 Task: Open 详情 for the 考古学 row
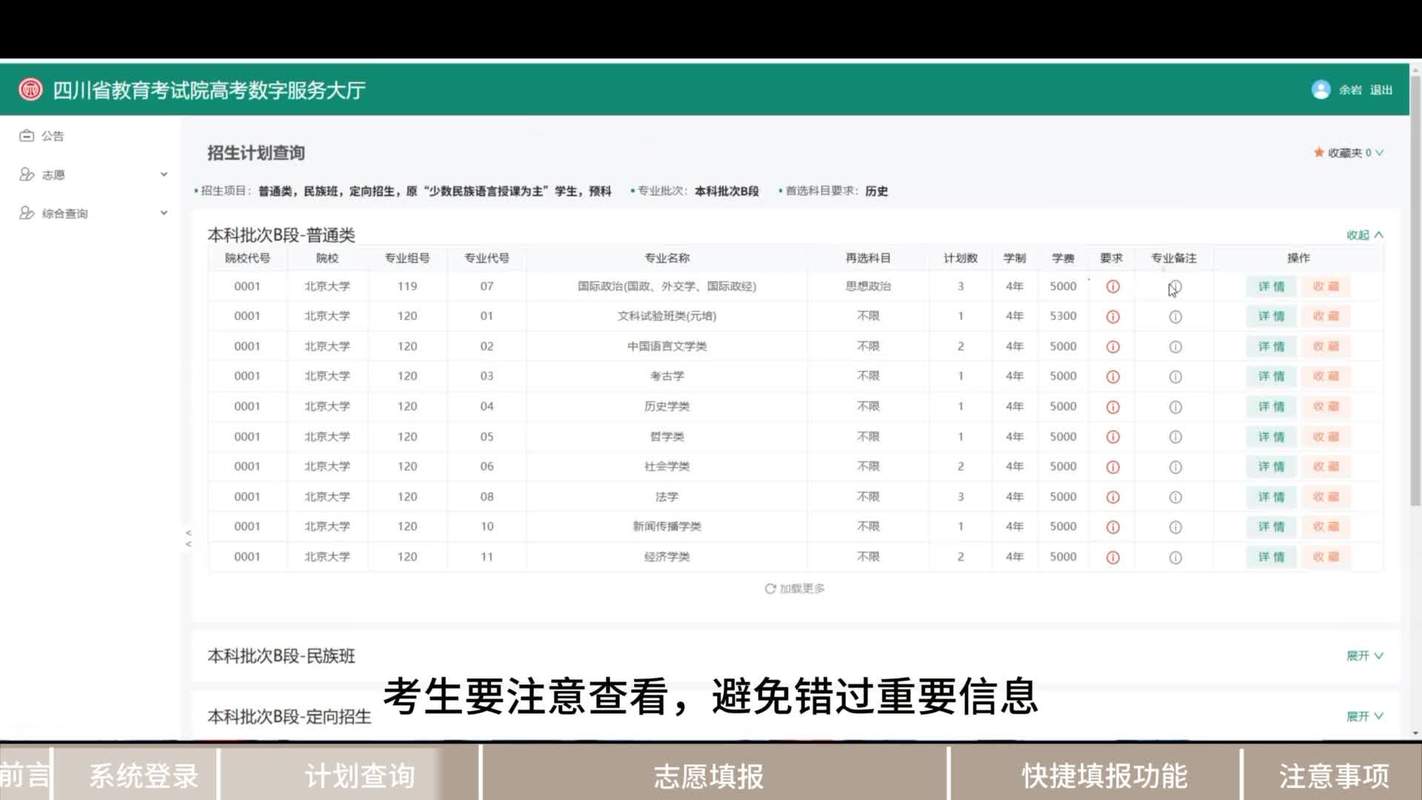pyautogui.click(x=1271, y=377)
